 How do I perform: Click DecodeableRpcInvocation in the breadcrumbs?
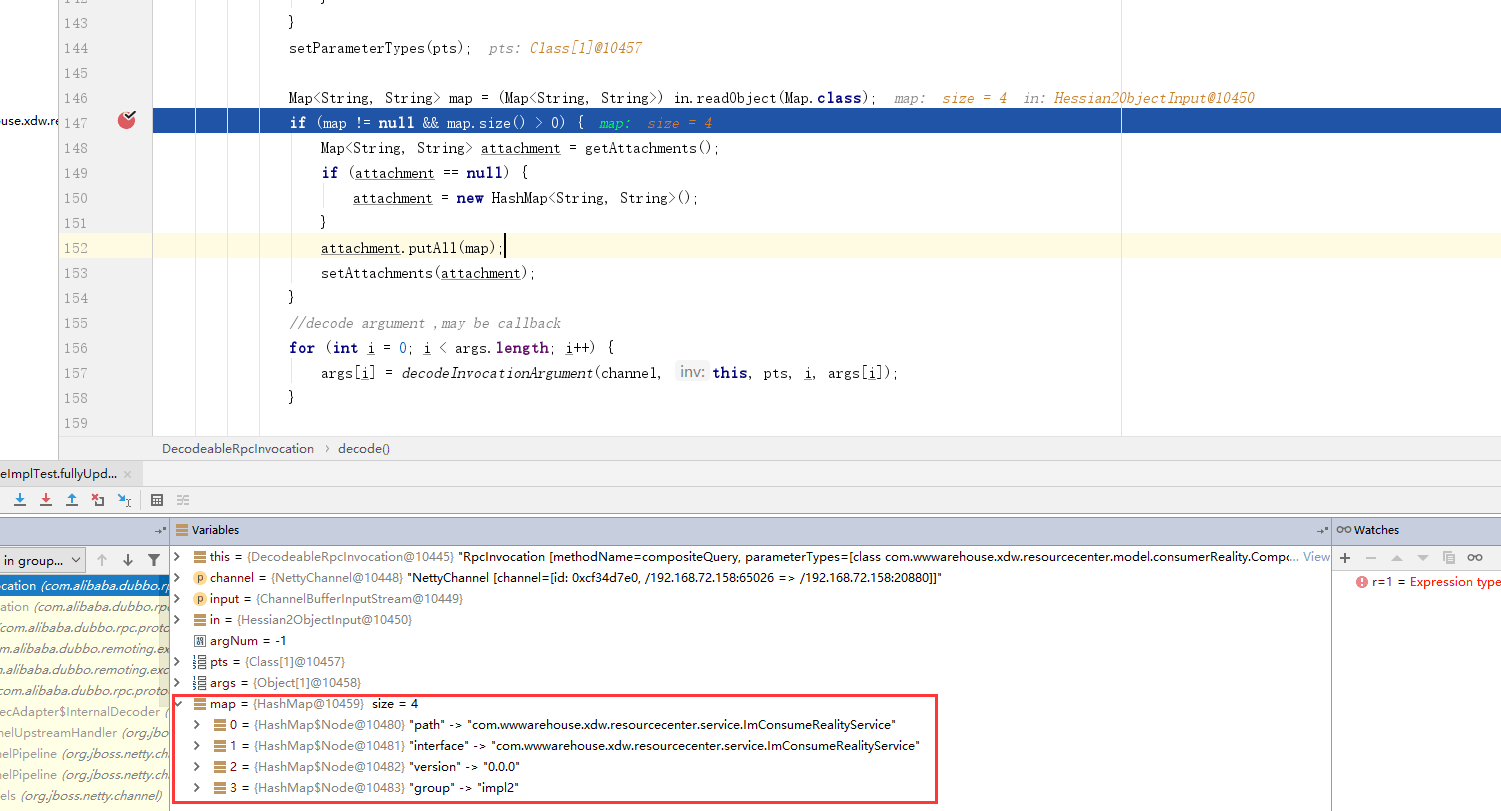click(238, 448)
